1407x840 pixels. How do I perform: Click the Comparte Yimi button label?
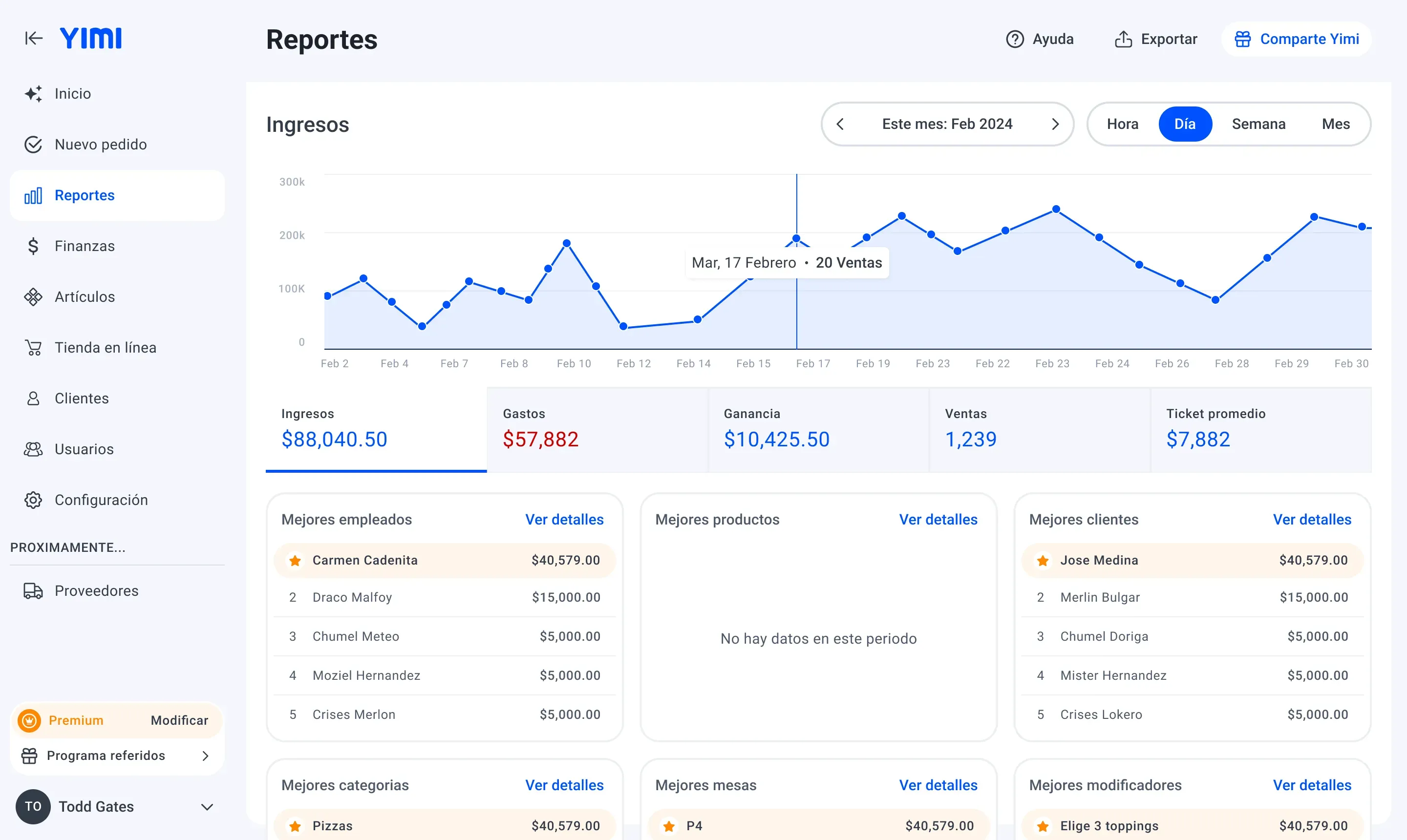[1309, 39]
